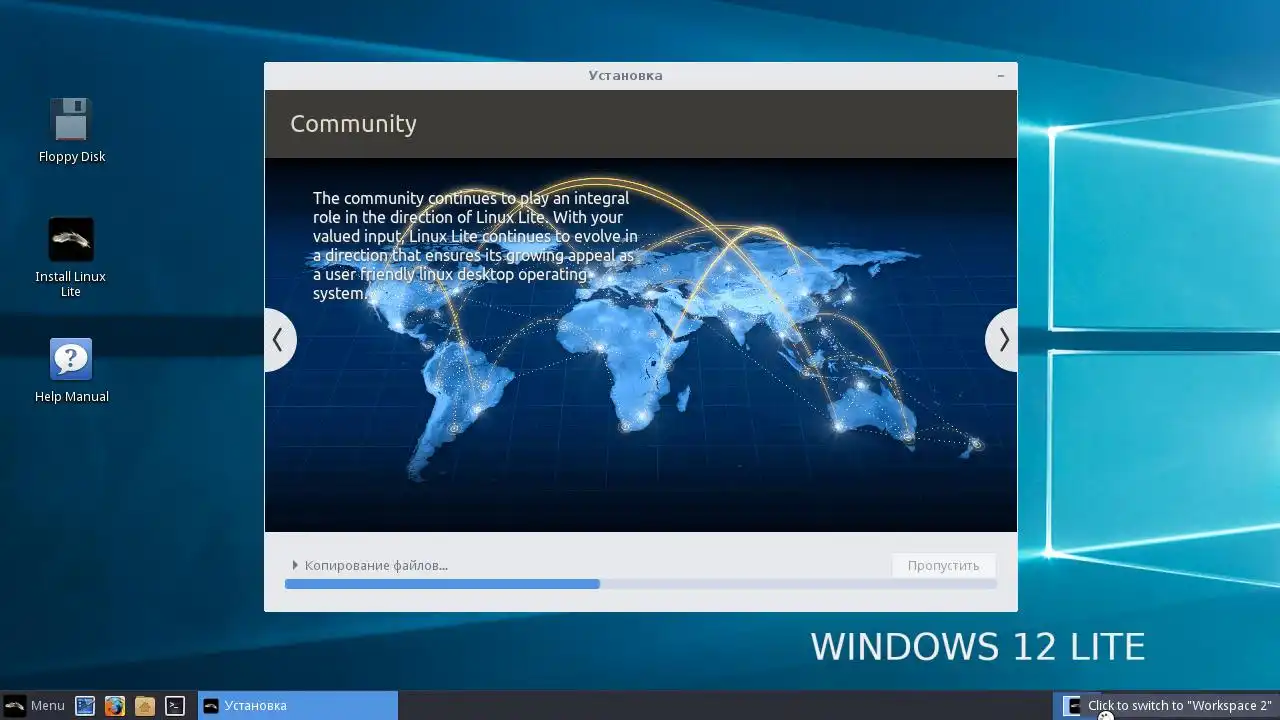The image size is (1280, 720).
Task: Open the Menu start button
Action: pos(35,706)
